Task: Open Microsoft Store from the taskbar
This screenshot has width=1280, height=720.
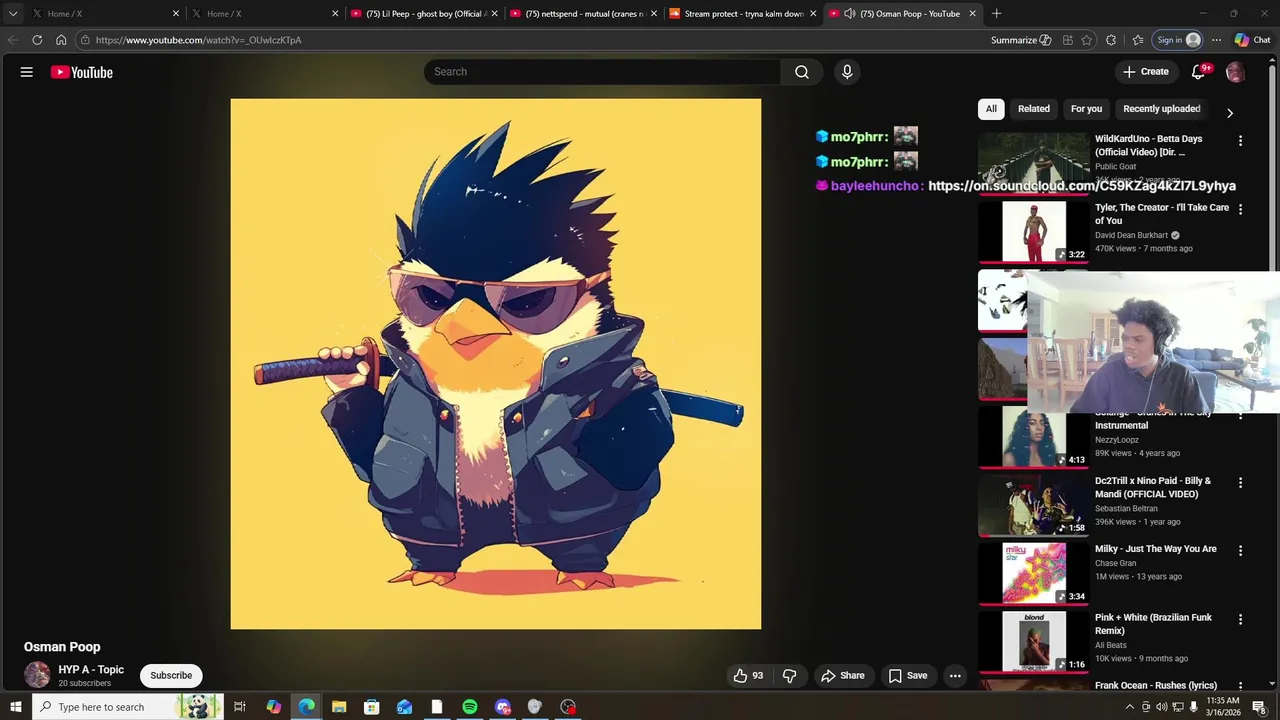Action: (371, 707)
